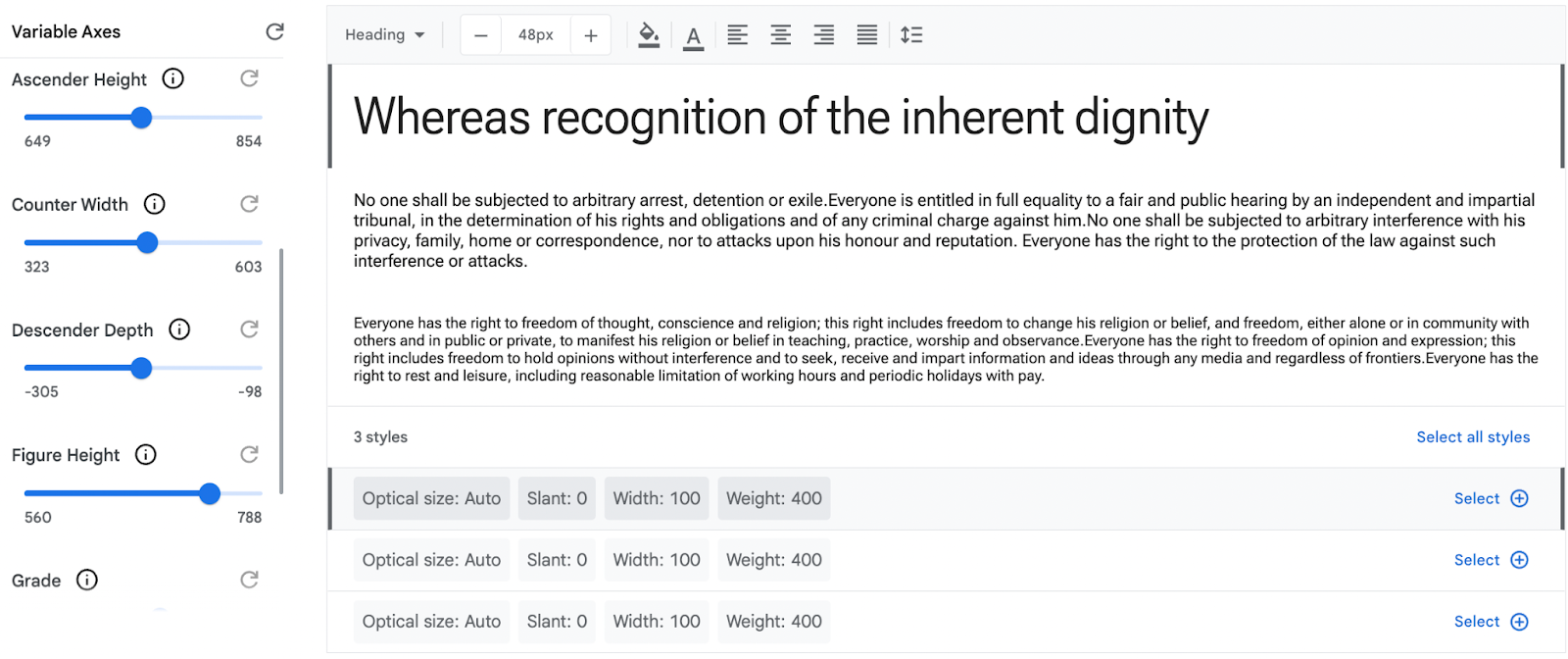Reset all variable axes
Viewport: 1568px width, 659px height.
(275, 32)
